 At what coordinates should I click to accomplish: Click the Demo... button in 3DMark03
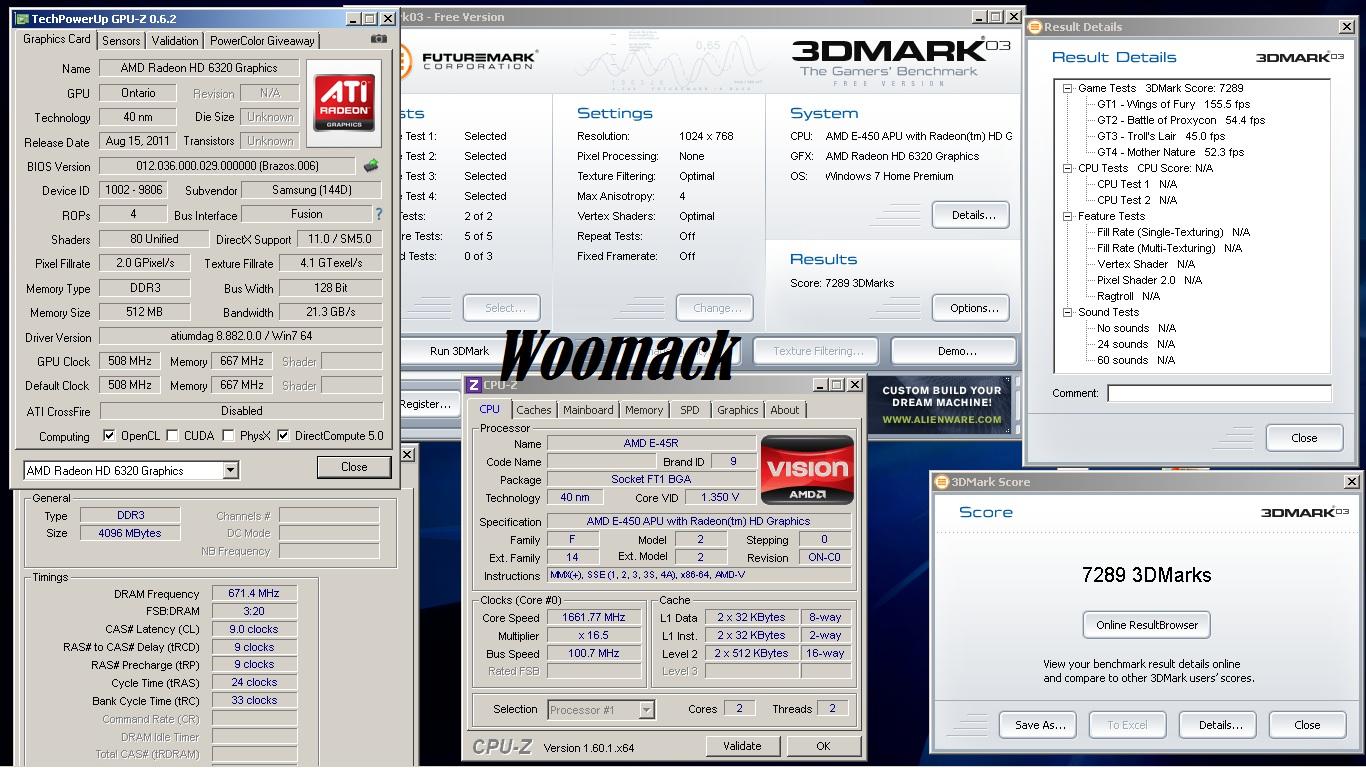click(x=955, y=351)
